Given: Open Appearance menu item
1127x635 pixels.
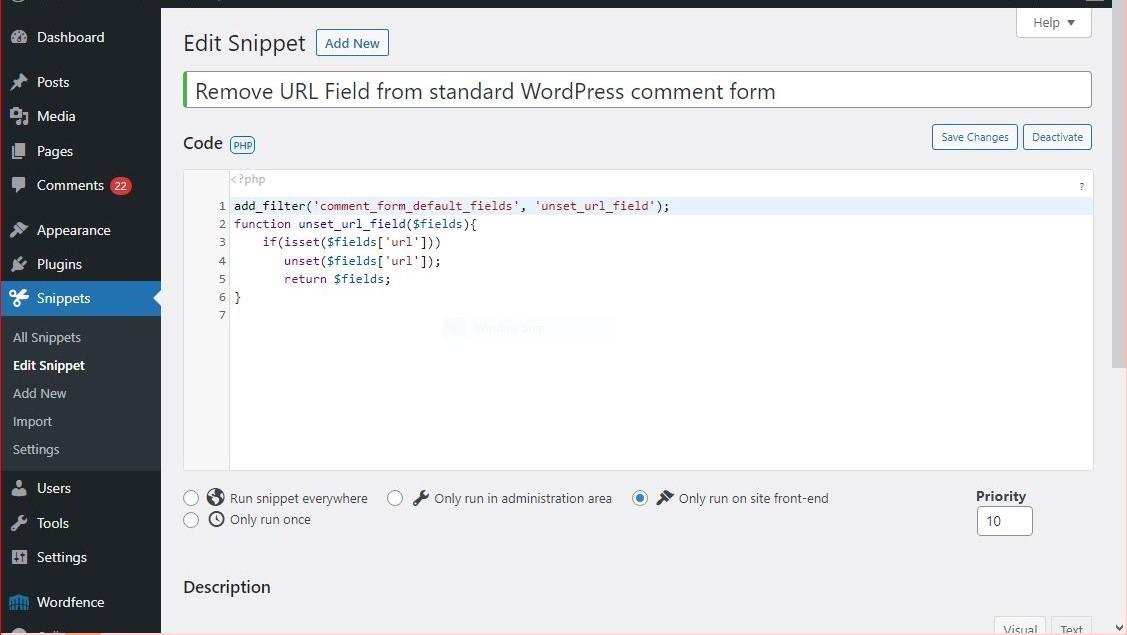Looking at the screenshot, I should pos(73,230).
